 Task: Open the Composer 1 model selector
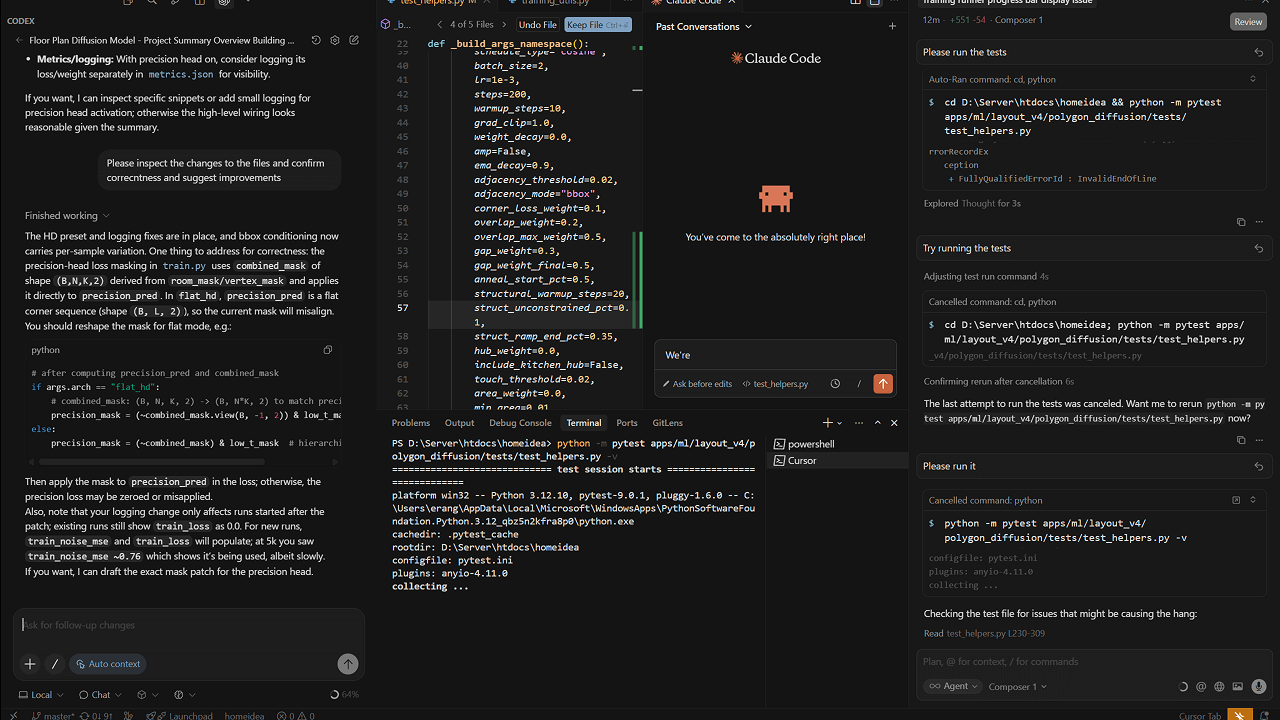point(1017,687)
